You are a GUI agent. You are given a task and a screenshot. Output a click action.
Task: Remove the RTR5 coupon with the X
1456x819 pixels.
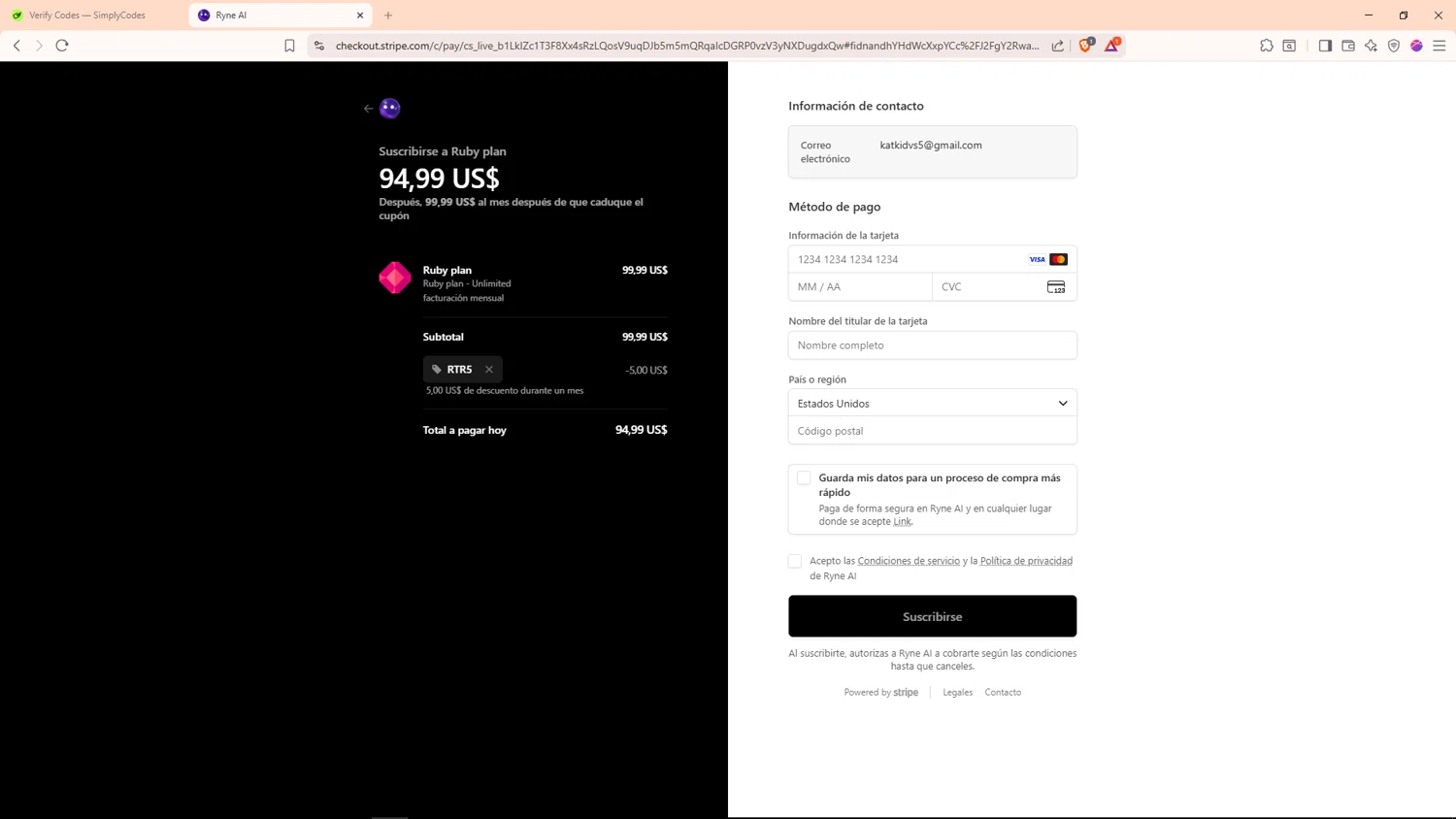pyautogui.click(x=489, y=370)
